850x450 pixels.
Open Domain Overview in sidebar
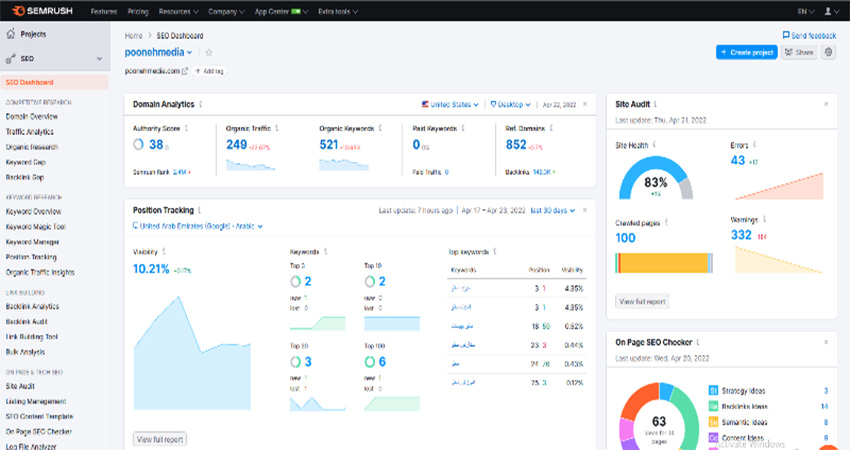coord(31,117)
